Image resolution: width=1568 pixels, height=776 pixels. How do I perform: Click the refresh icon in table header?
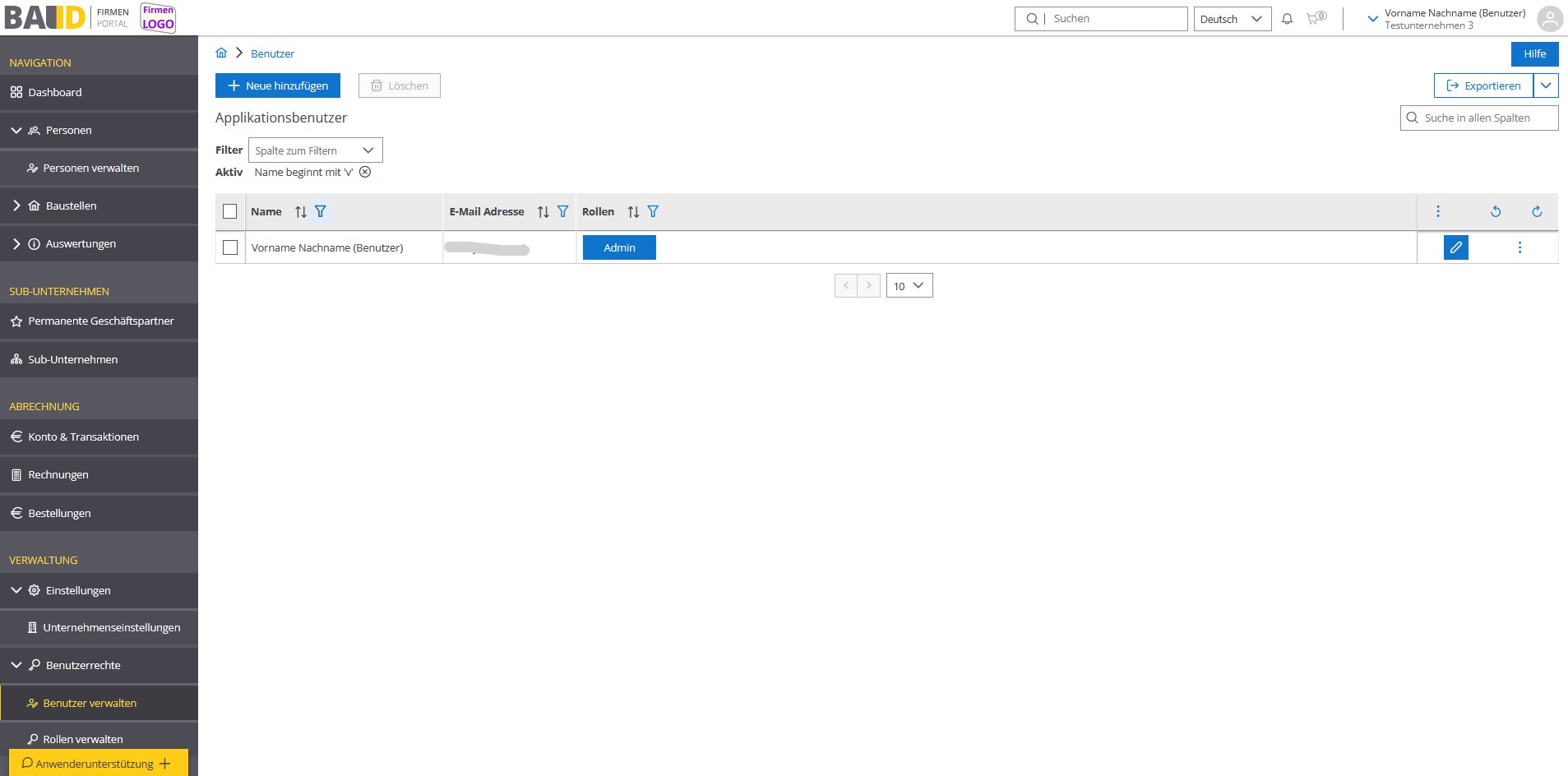1536,211
